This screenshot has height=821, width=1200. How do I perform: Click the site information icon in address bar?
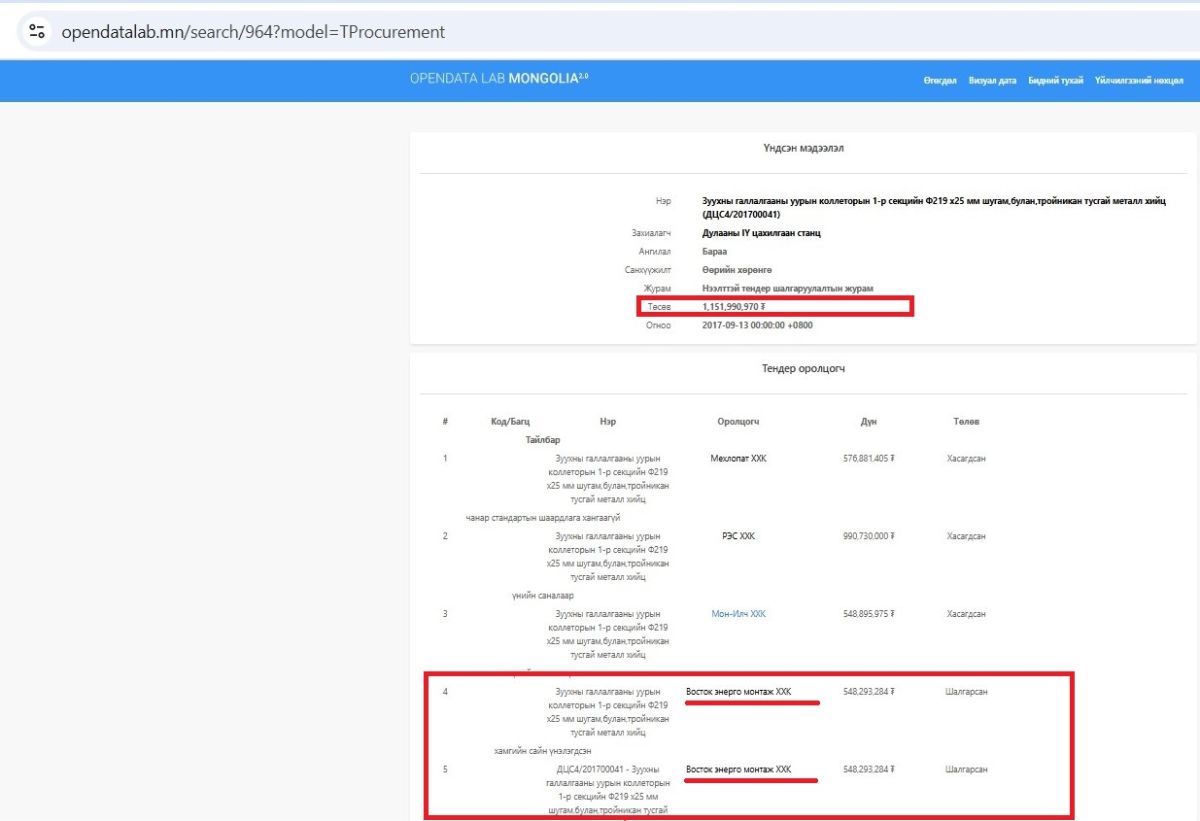point(37,31)
